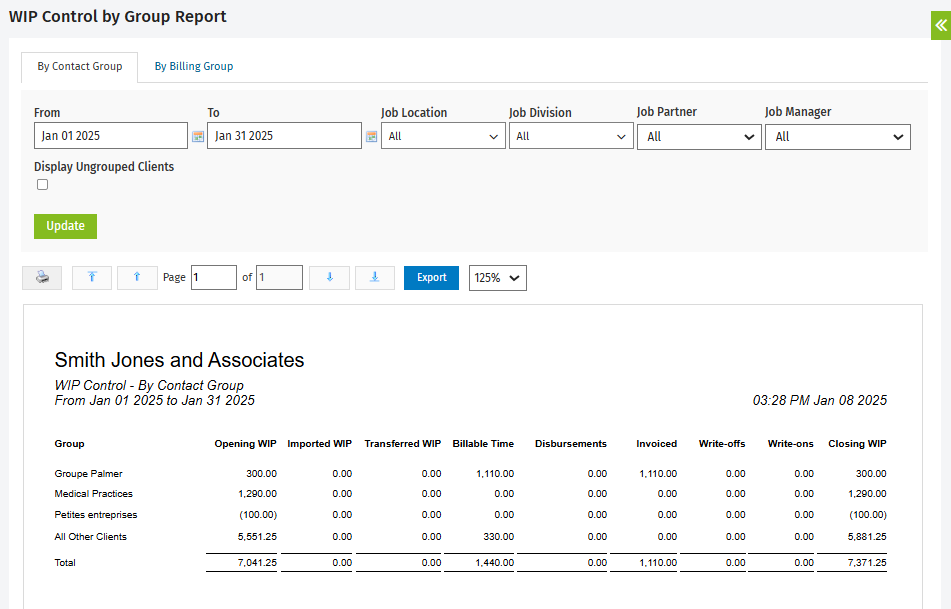Open Job Location dropdown
Screen dimensions: 951x609
click(443, 136)
